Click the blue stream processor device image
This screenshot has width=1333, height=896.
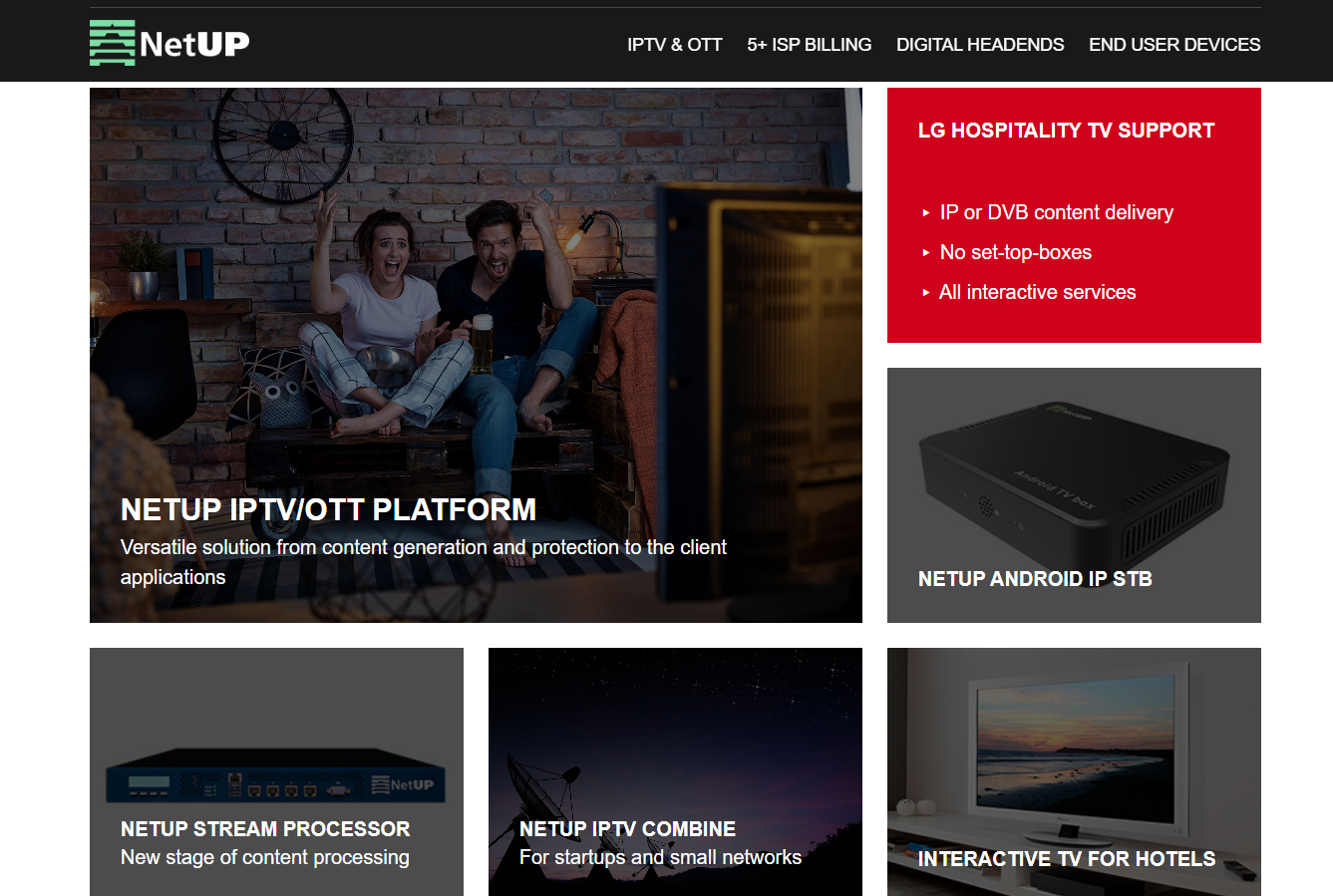click(276, 774)
